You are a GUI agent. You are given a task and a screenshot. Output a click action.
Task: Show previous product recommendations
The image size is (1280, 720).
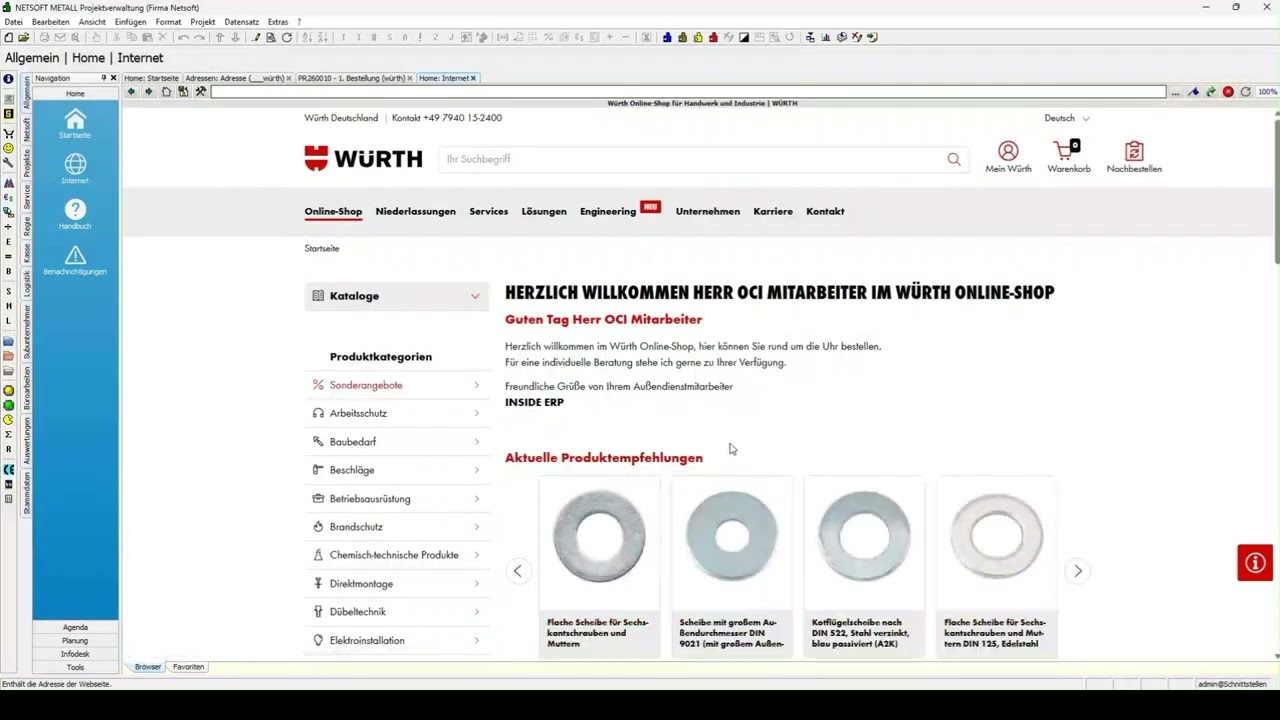[518, 571]
